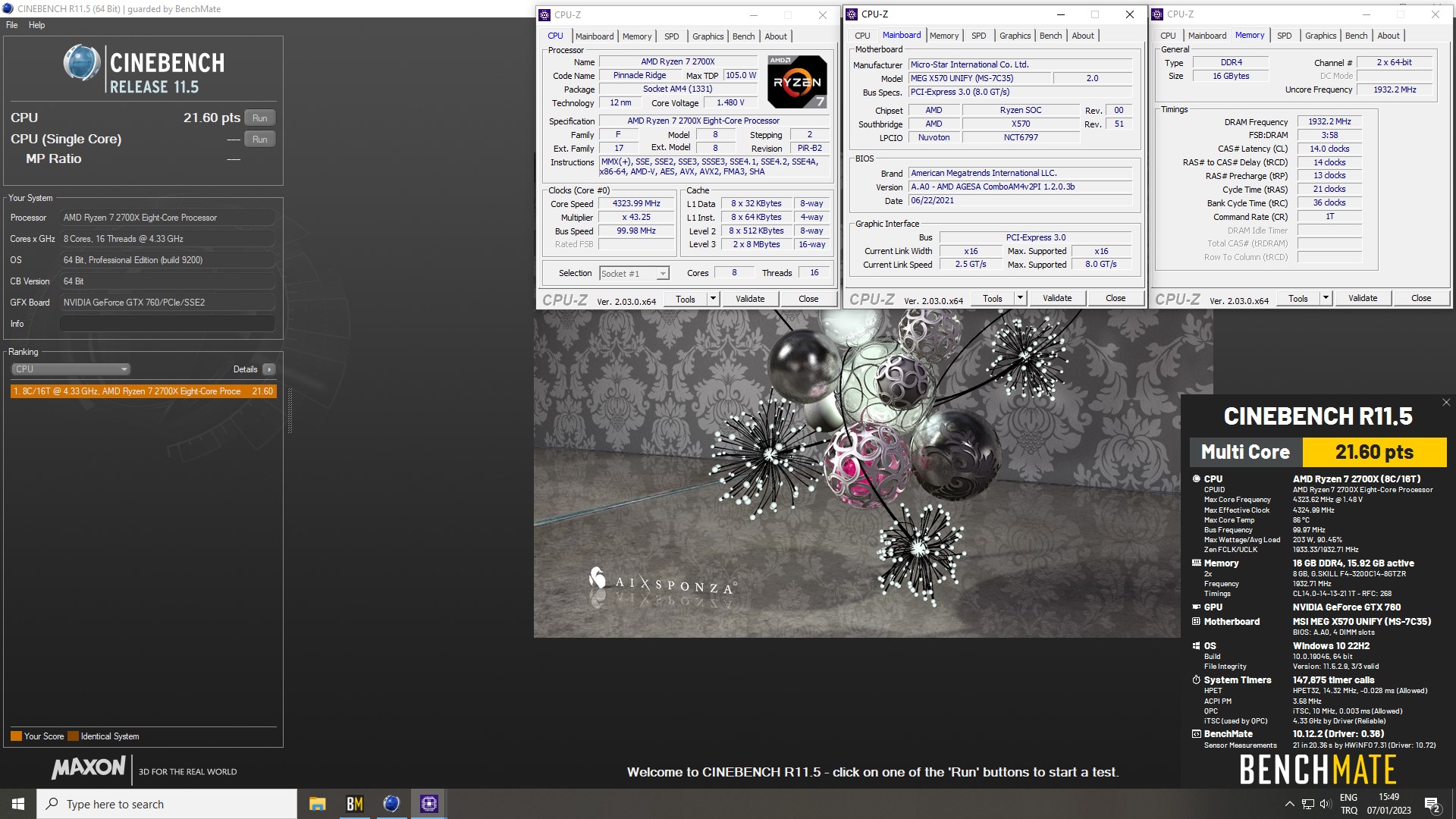
Task: Expand Tools dropdown arrow in first CPU-Z window
Action: (713, 300)
